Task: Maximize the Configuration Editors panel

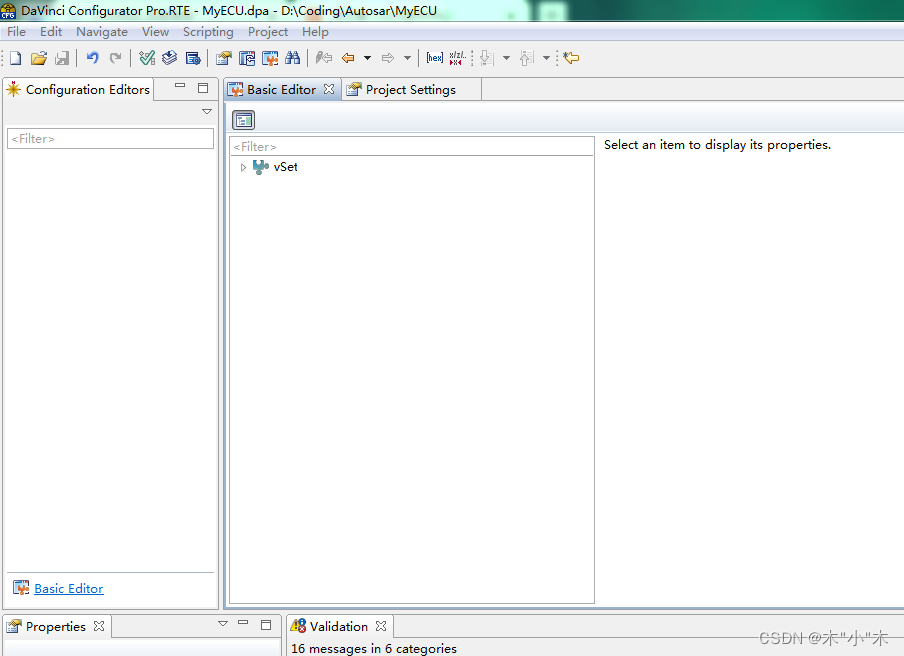Action: pyautogui.click(x=203, y=88)
